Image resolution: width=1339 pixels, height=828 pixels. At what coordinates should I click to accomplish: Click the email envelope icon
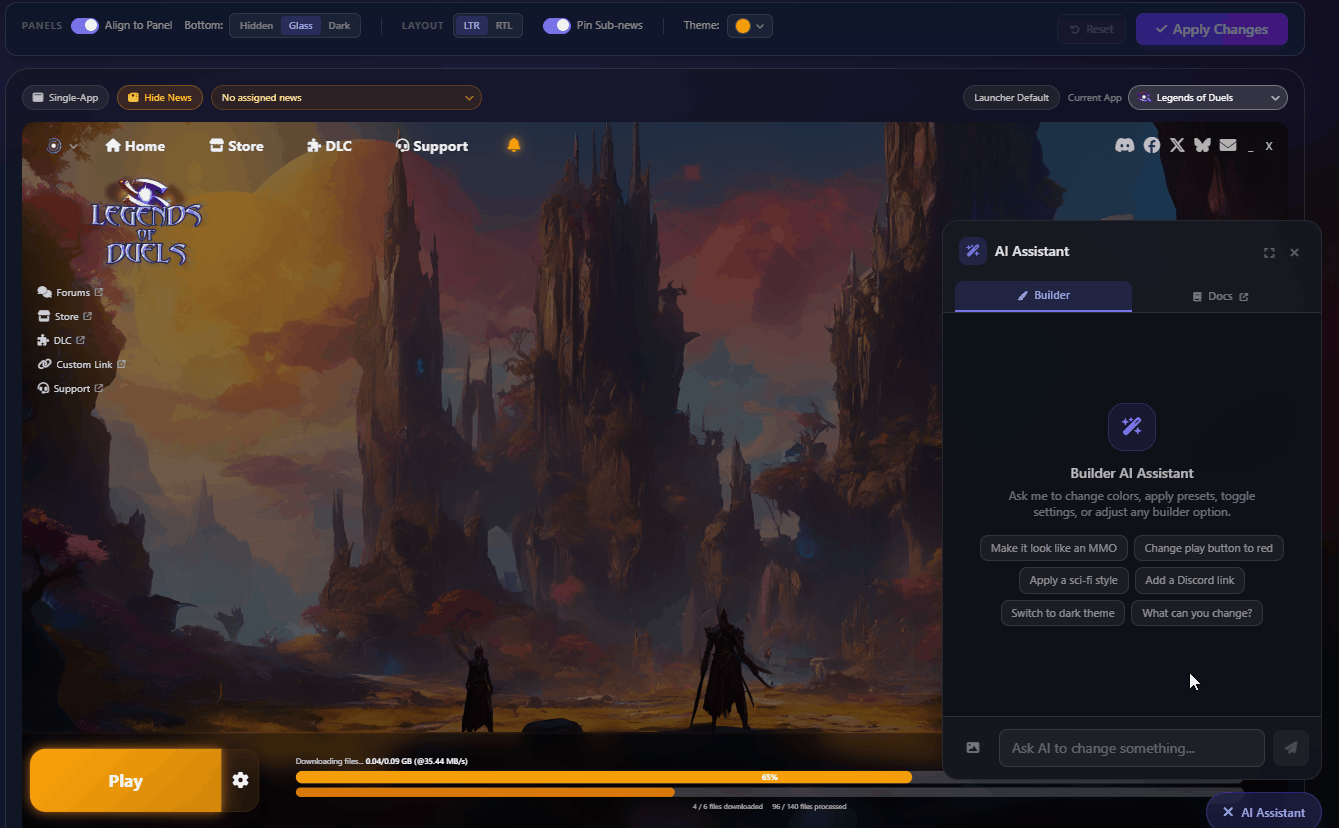coord(1228,146)
